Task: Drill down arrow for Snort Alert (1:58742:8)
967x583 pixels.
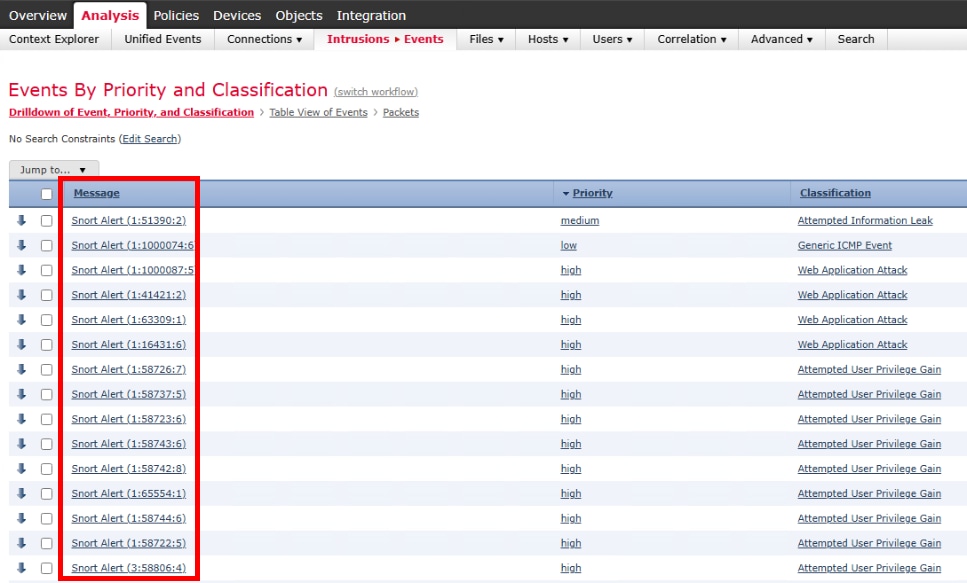Action: point(22,468)
